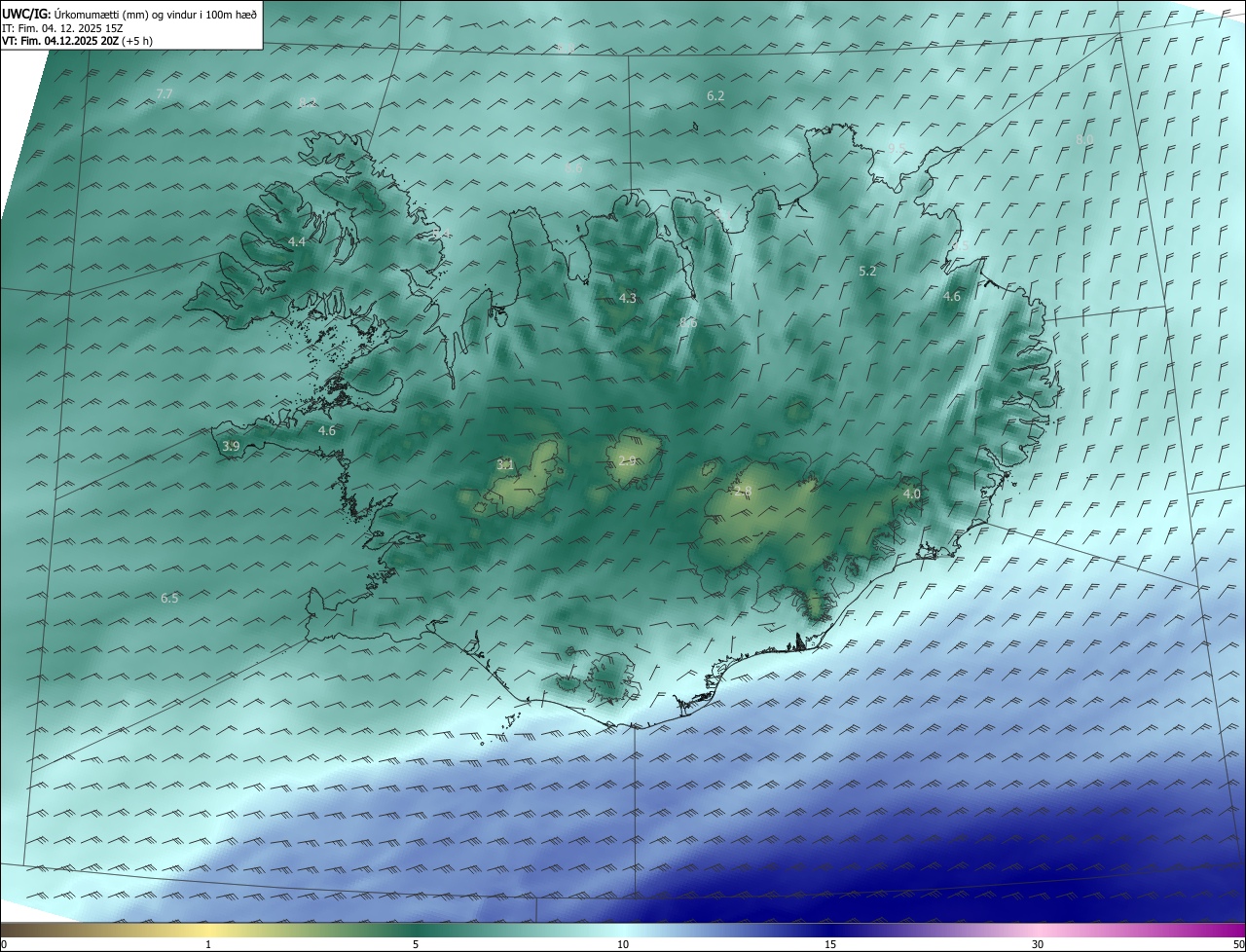This screenshot has width=1246, height=952.
Task: Click the 7.7 value label on the map
Action: [164, 94]
